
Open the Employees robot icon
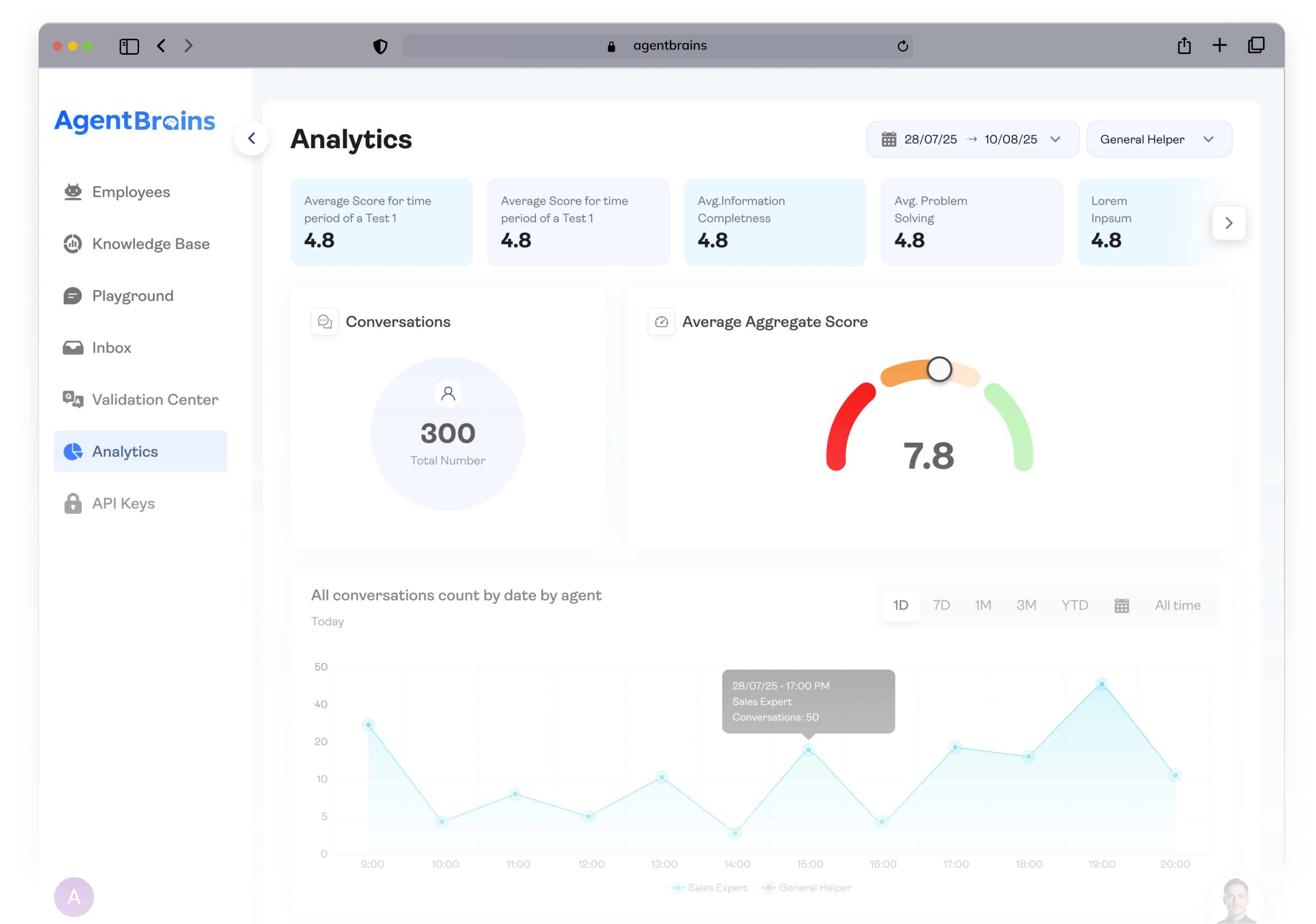[x=73, y=192]
